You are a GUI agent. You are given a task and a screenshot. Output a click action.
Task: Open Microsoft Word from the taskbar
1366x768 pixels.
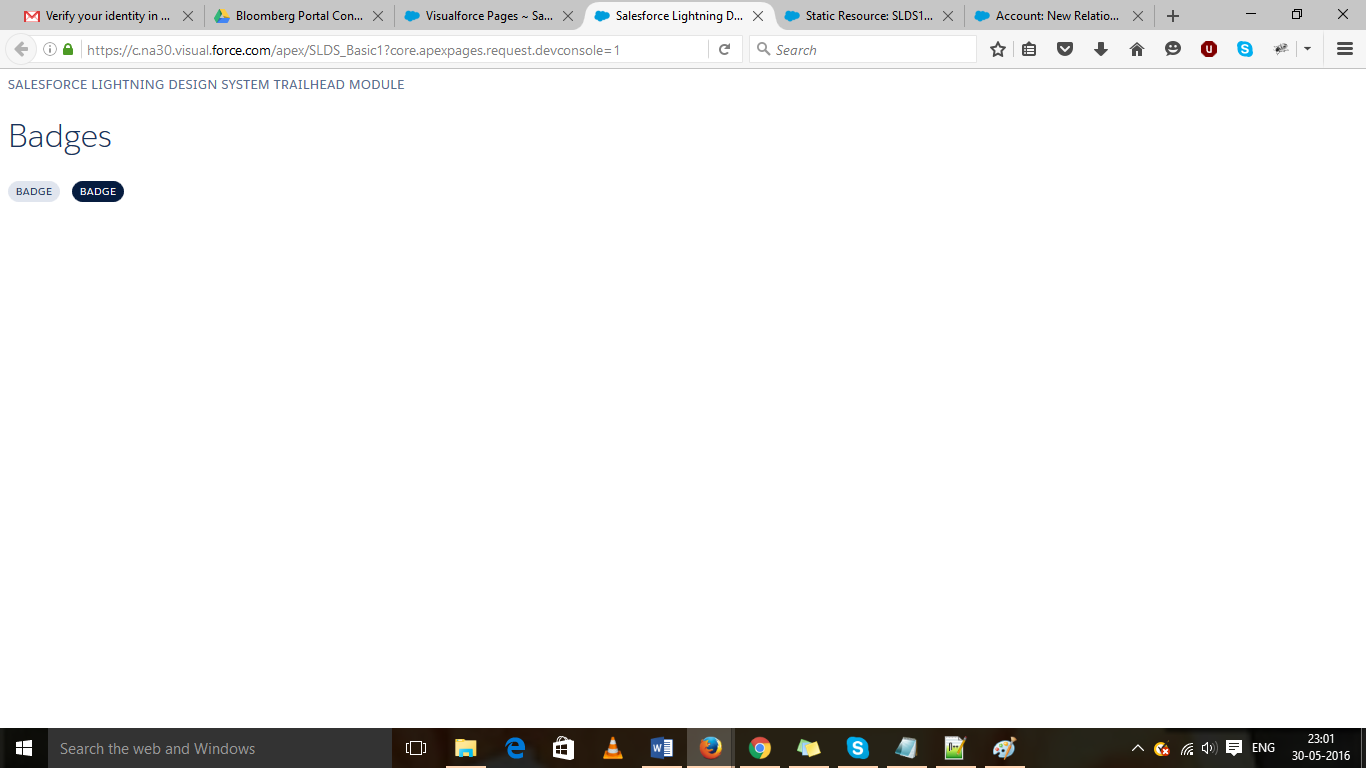pyautogui.click(x=662, y=748)
